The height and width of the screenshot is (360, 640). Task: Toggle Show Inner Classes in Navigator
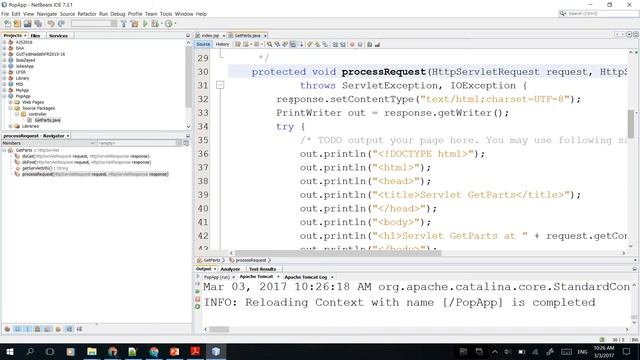click(x=47, y=329)
